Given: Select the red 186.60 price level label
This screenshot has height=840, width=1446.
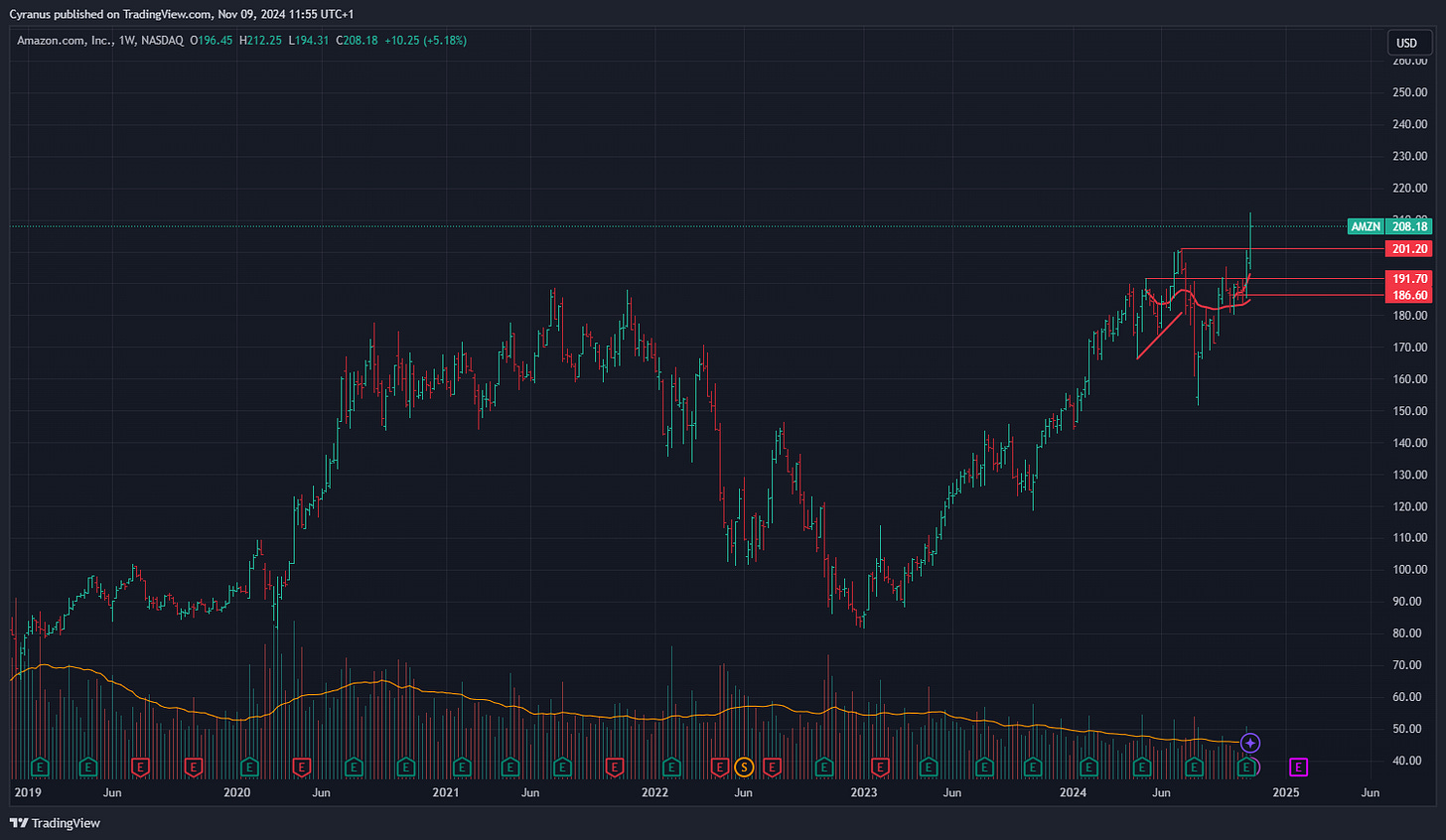Looking at the screenshot, I should 1409,295.
